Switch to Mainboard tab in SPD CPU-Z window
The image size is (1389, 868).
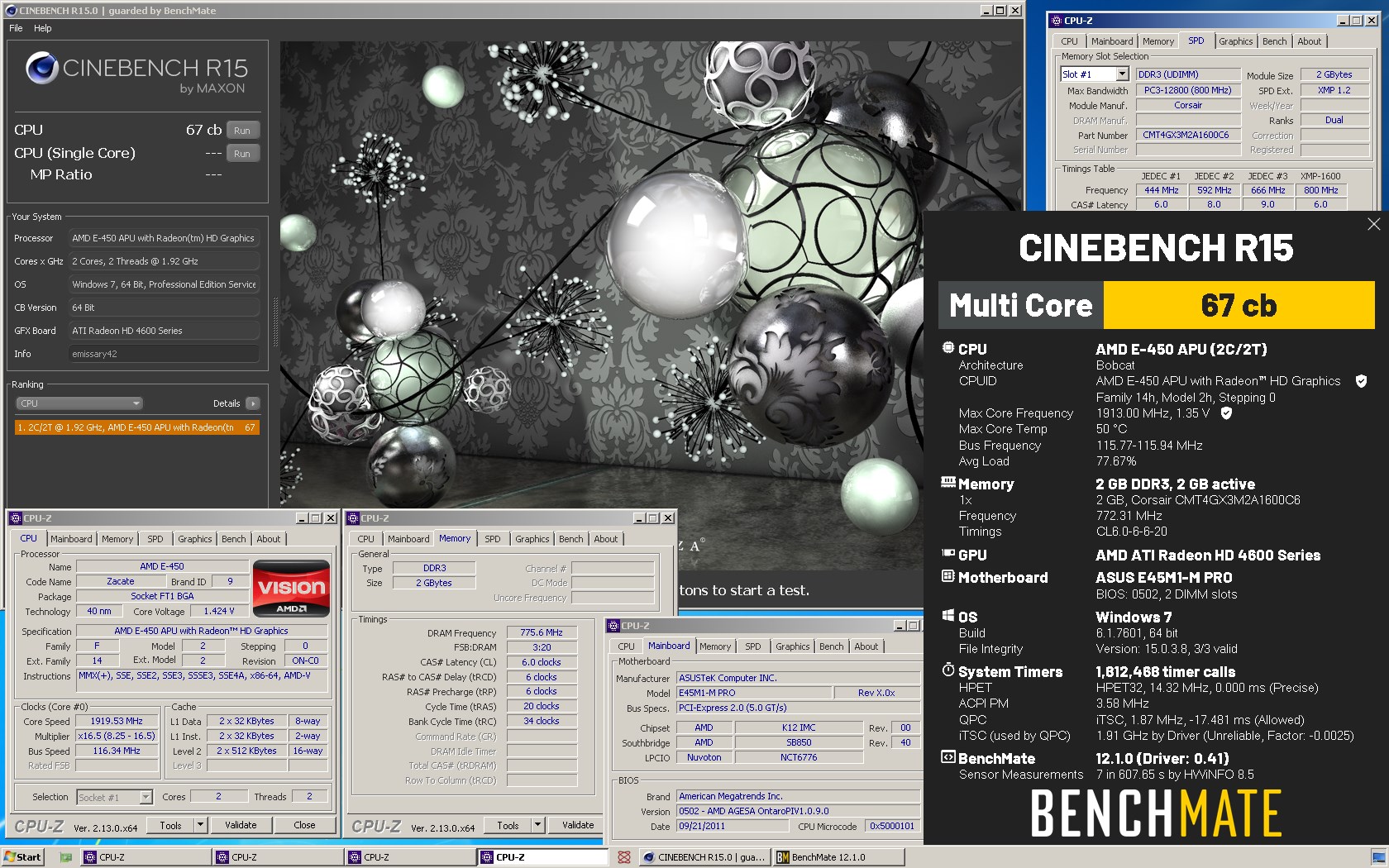coord(1112,41)
